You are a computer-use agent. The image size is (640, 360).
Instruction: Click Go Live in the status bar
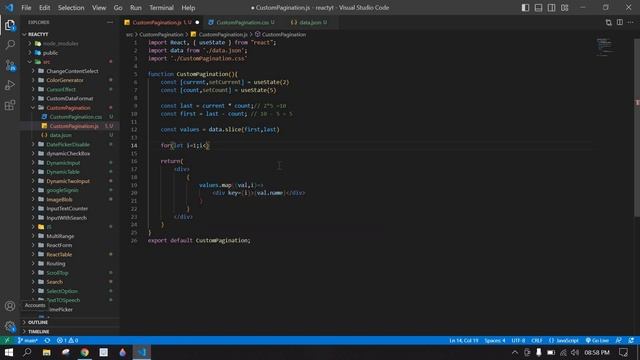pyautogui.click(x=597, y=340)
